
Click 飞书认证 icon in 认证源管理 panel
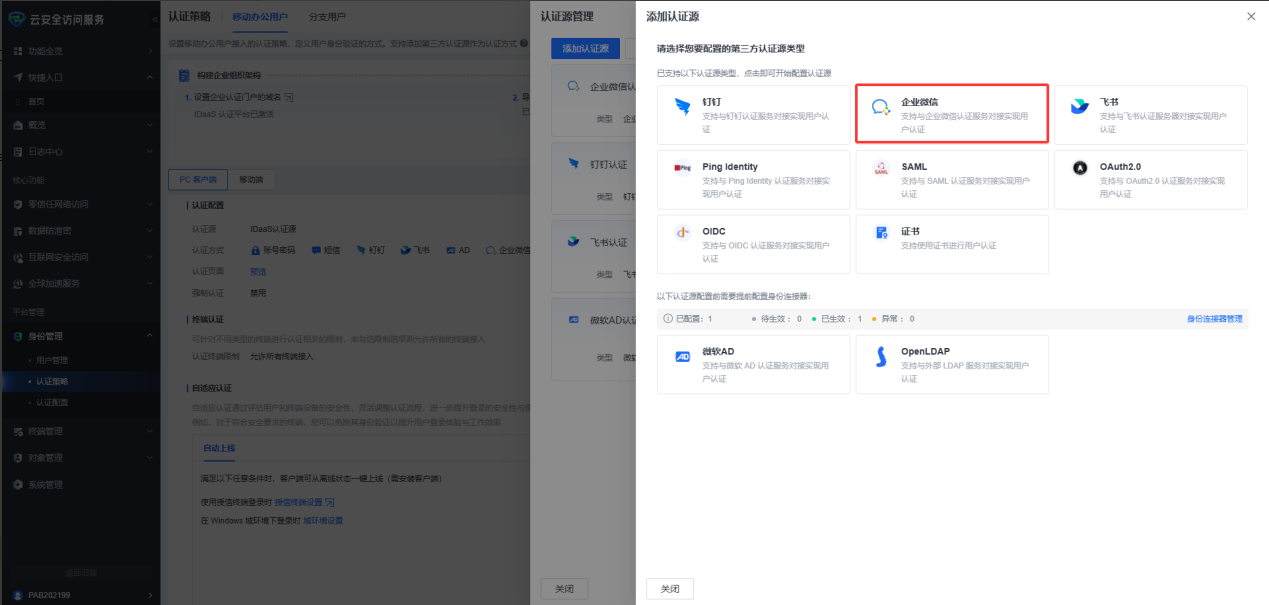574,242
